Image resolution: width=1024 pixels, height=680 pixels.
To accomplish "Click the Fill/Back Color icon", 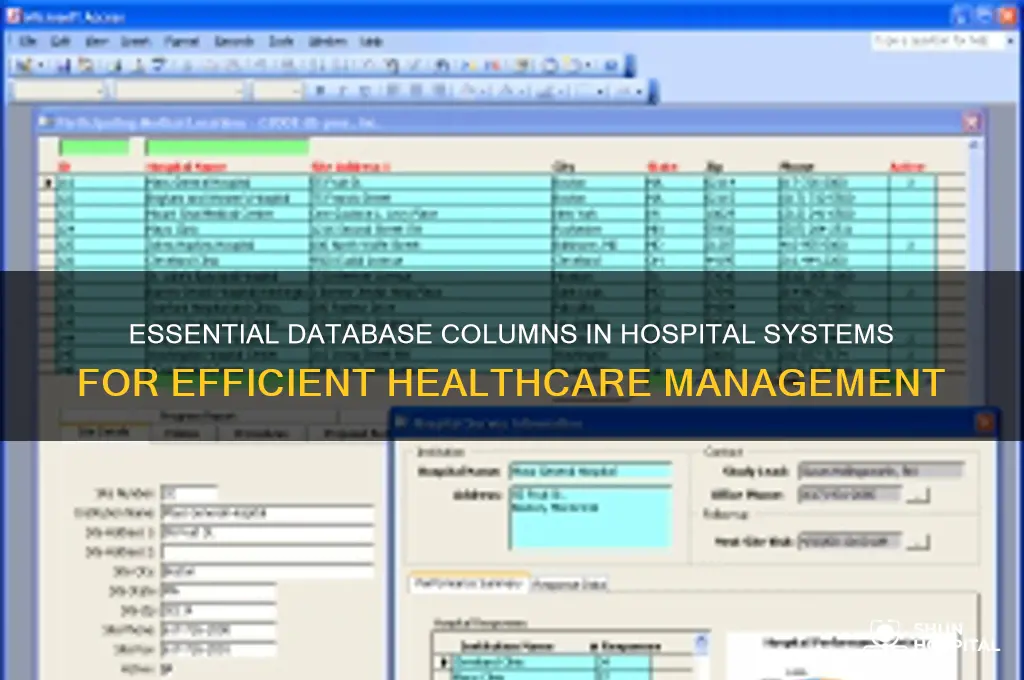I will [469, 90].
